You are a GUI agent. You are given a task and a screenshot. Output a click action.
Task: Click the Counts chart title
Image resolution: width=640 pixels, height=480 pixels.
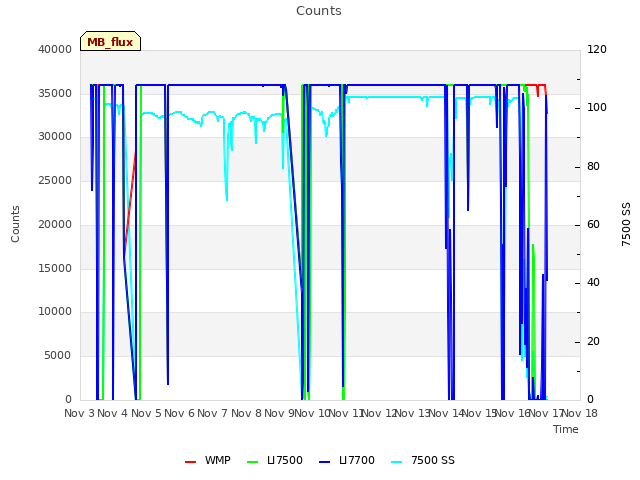pyautogui.click(x=318, y=11)
